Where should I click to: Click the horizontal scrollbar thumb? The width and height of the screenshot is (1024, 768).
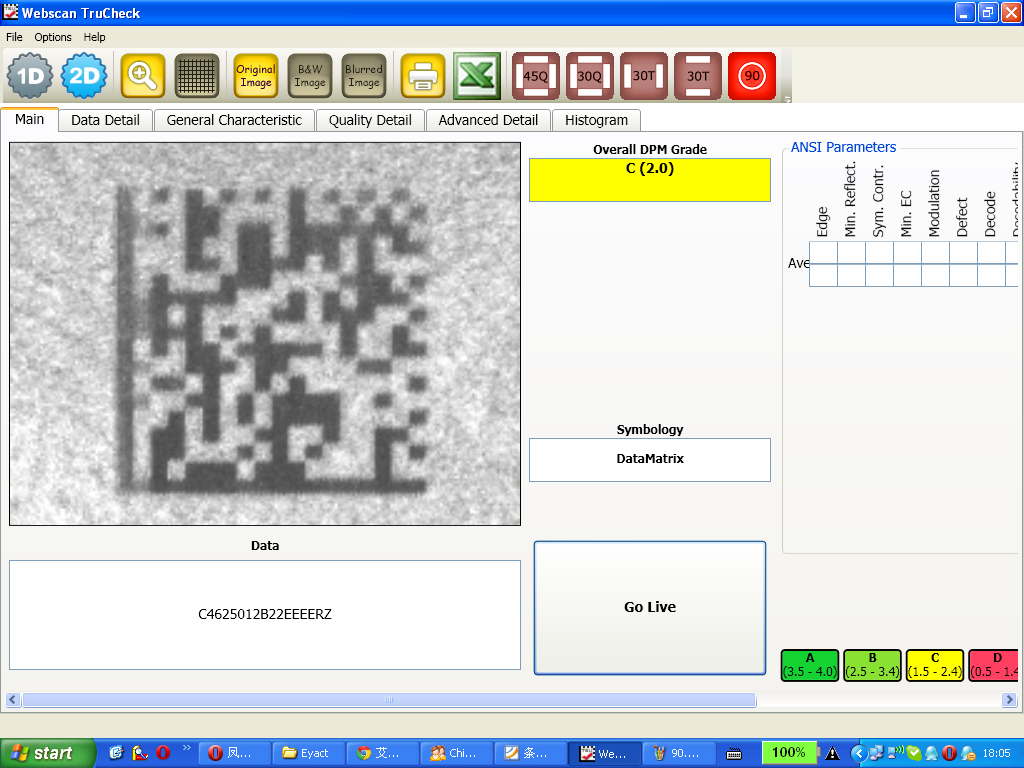389,700
